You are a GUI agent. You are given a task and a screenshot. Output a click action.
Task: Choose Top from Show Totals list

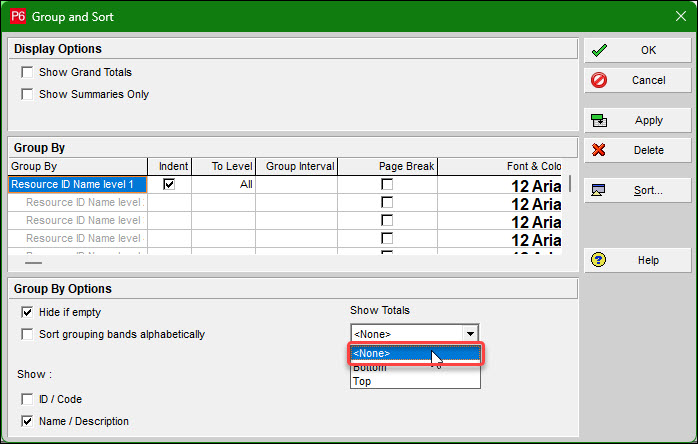[362, 381]
